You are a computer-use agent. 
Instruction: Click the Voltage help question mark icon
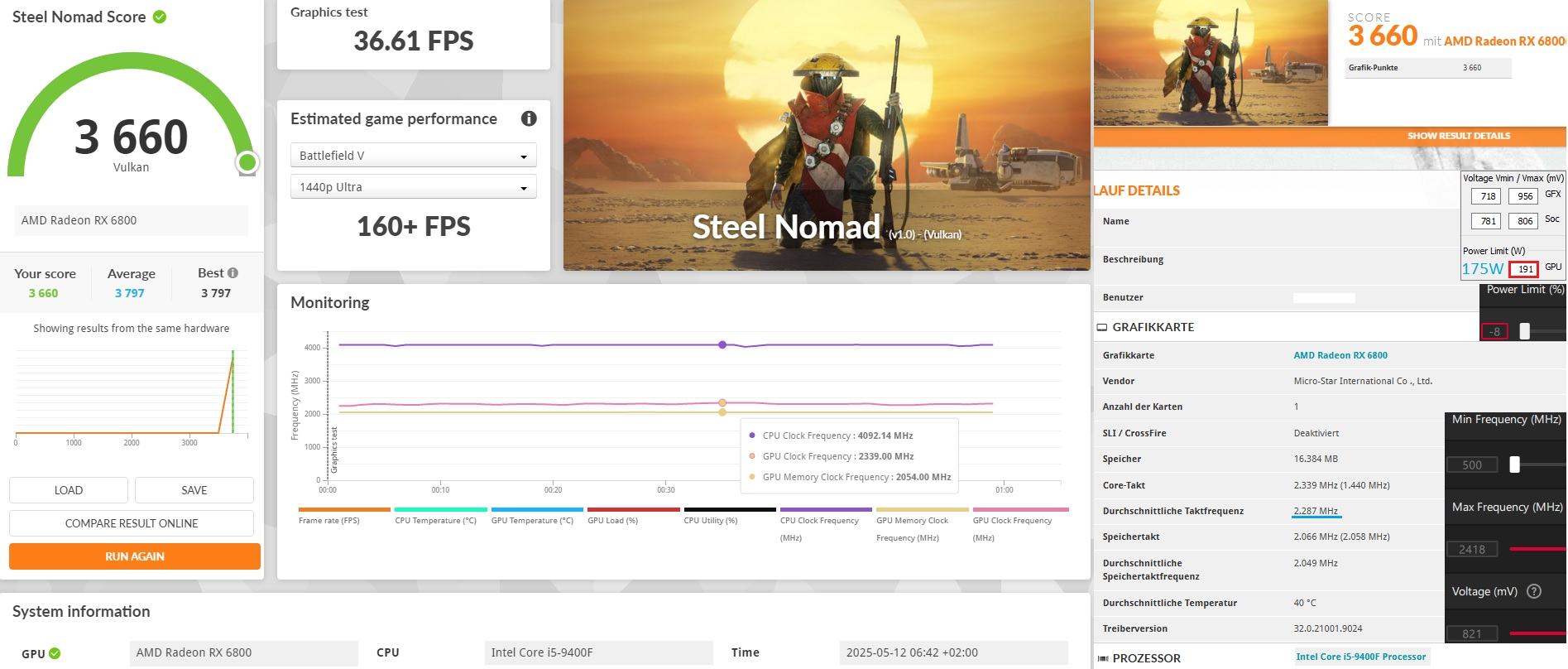[x=1533, y=591]
